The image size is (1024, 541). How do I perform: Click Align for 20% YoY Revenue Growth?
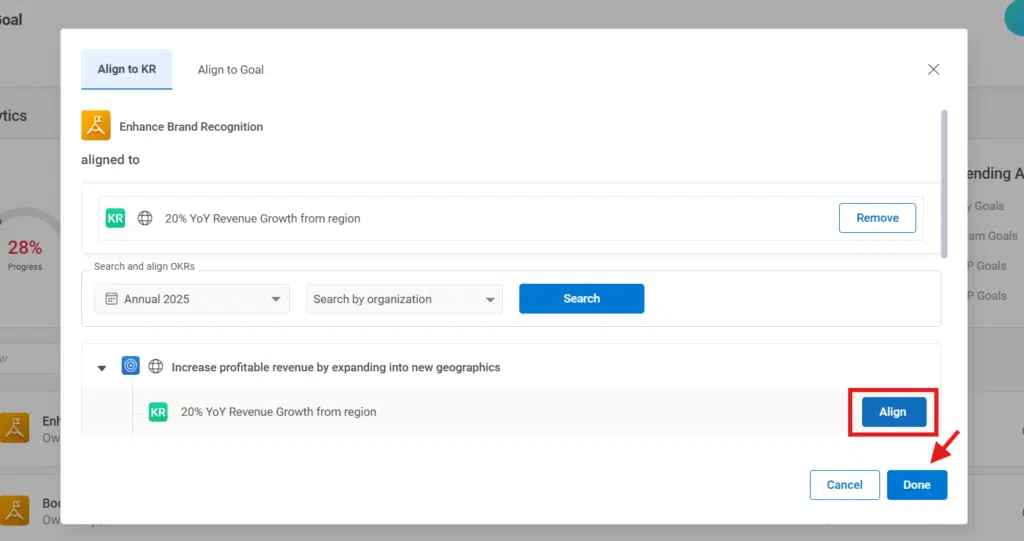click(892, 412)
